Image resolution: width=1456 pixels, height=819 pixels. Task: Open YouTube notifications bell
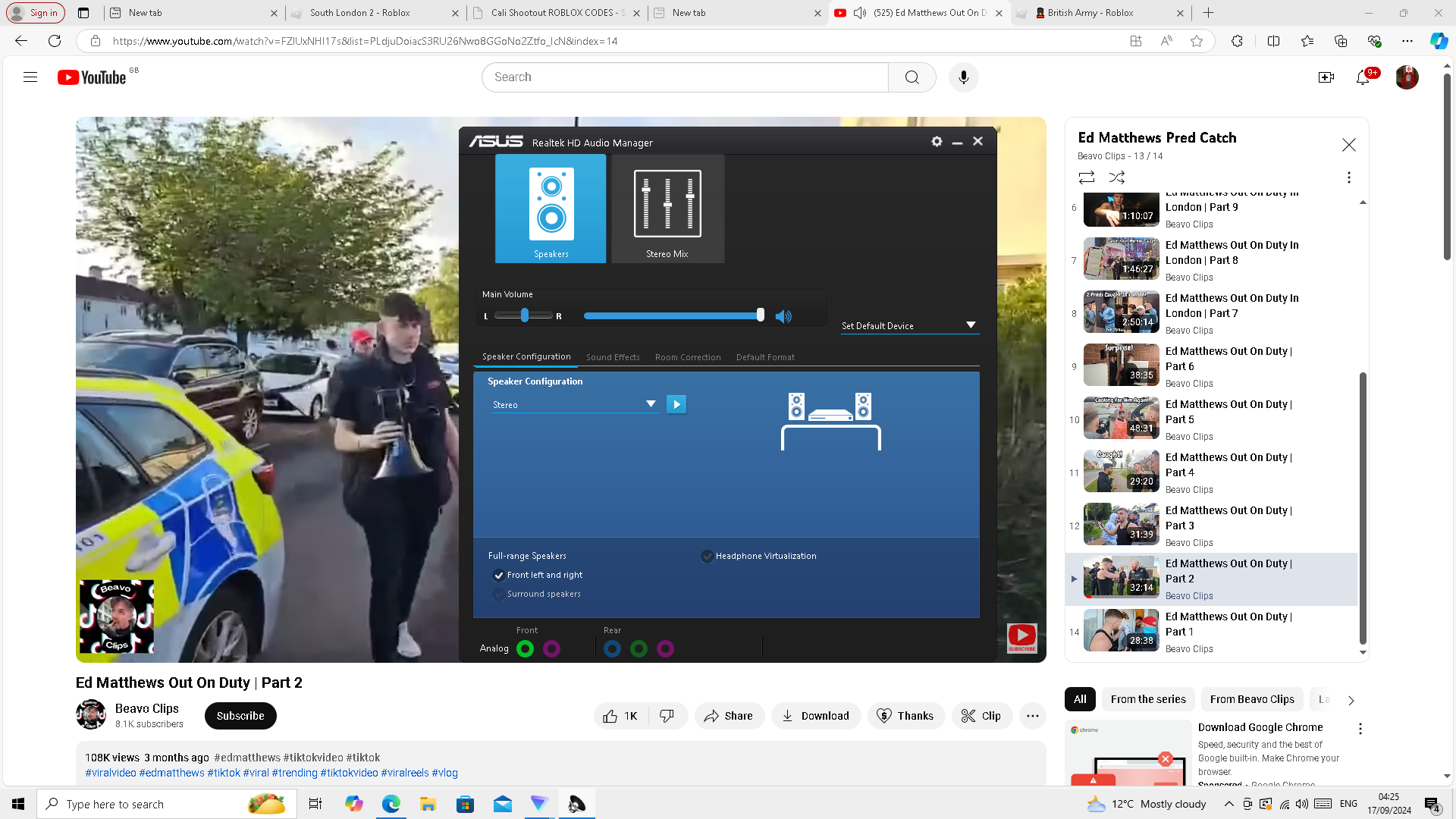(x=1363, y=77)
